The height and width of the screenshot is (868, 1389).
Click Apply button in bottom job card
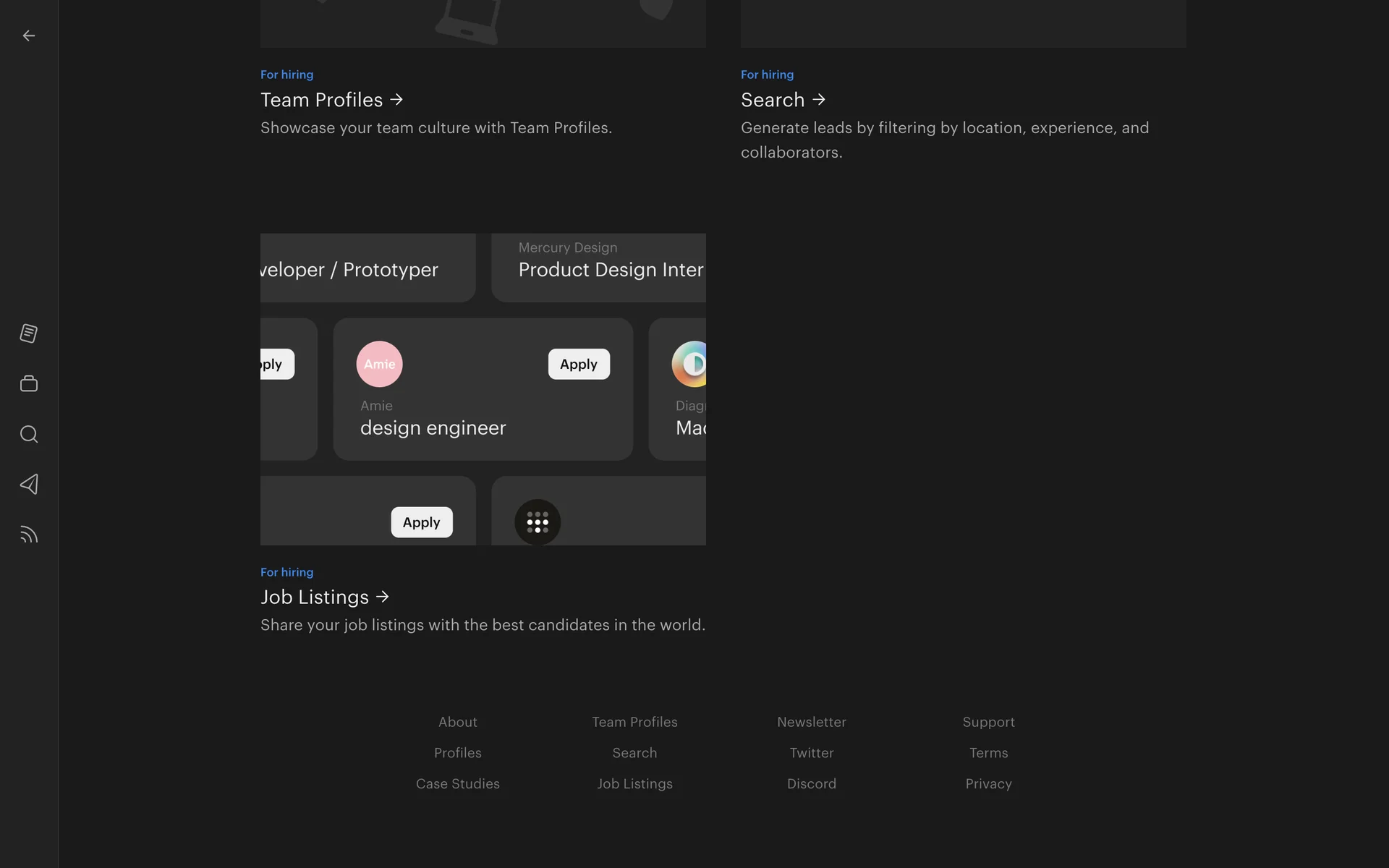(421, 522)
